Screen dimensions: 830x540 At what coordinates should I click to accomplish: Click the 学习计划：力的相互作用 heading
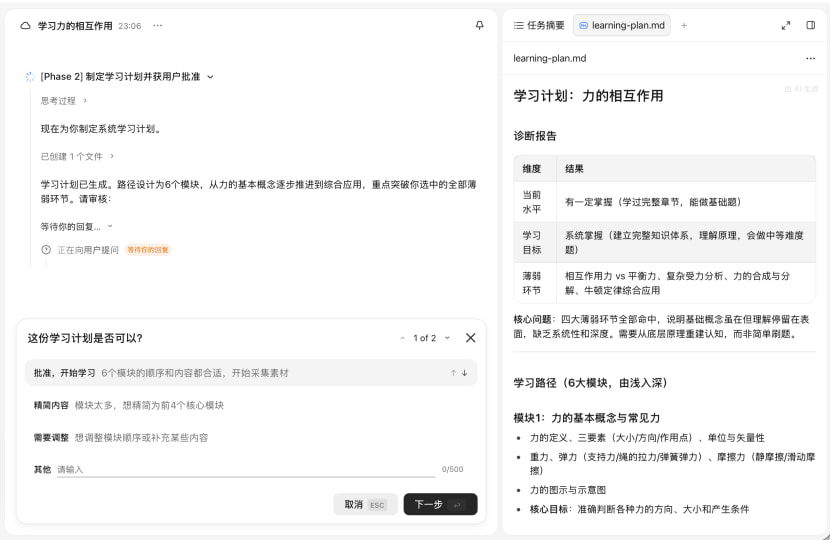(x=588, y=96)
